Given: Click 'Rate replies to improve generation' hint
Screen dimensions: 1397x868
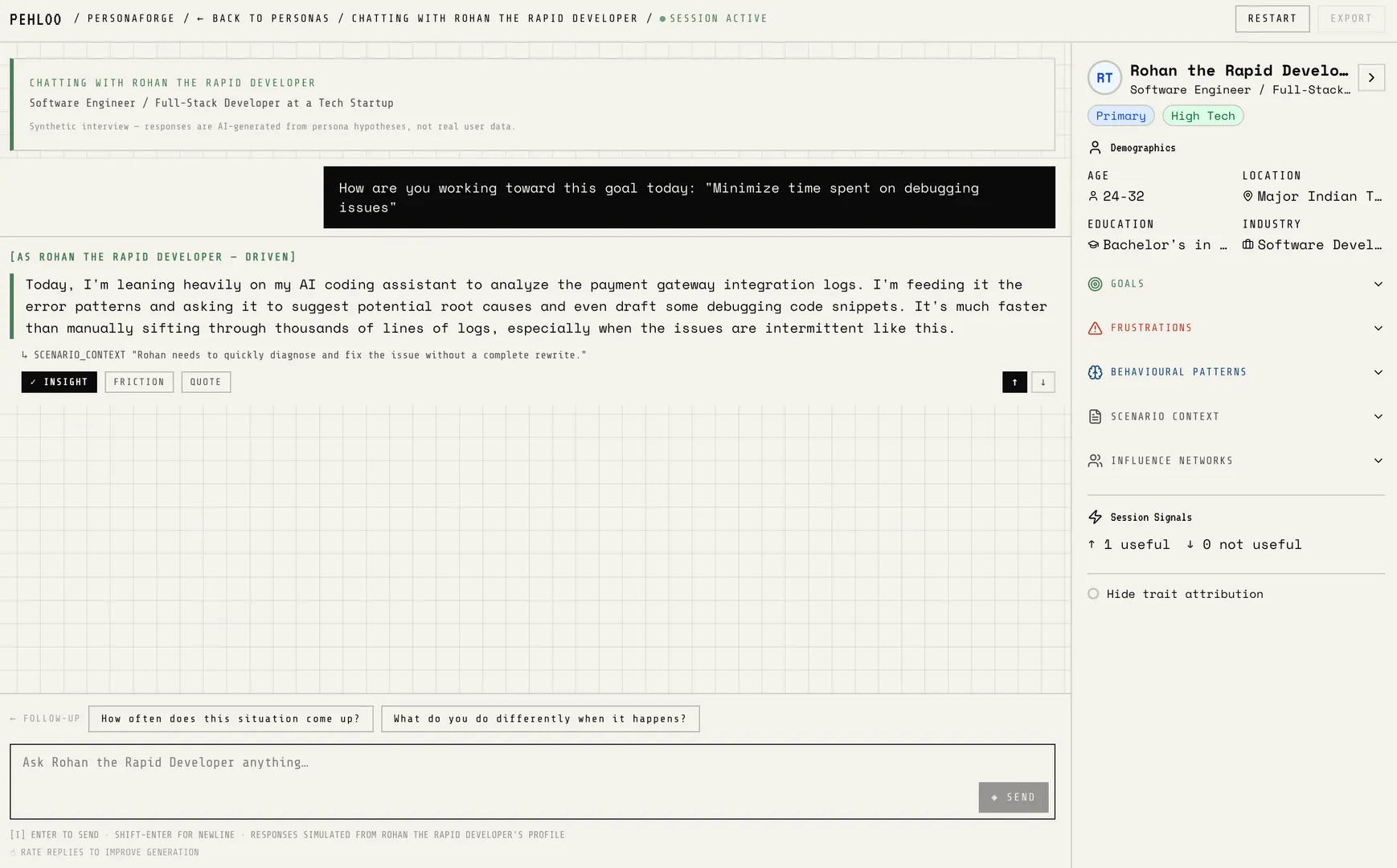Looking at the screenshot, I should [x=109, y=852].
